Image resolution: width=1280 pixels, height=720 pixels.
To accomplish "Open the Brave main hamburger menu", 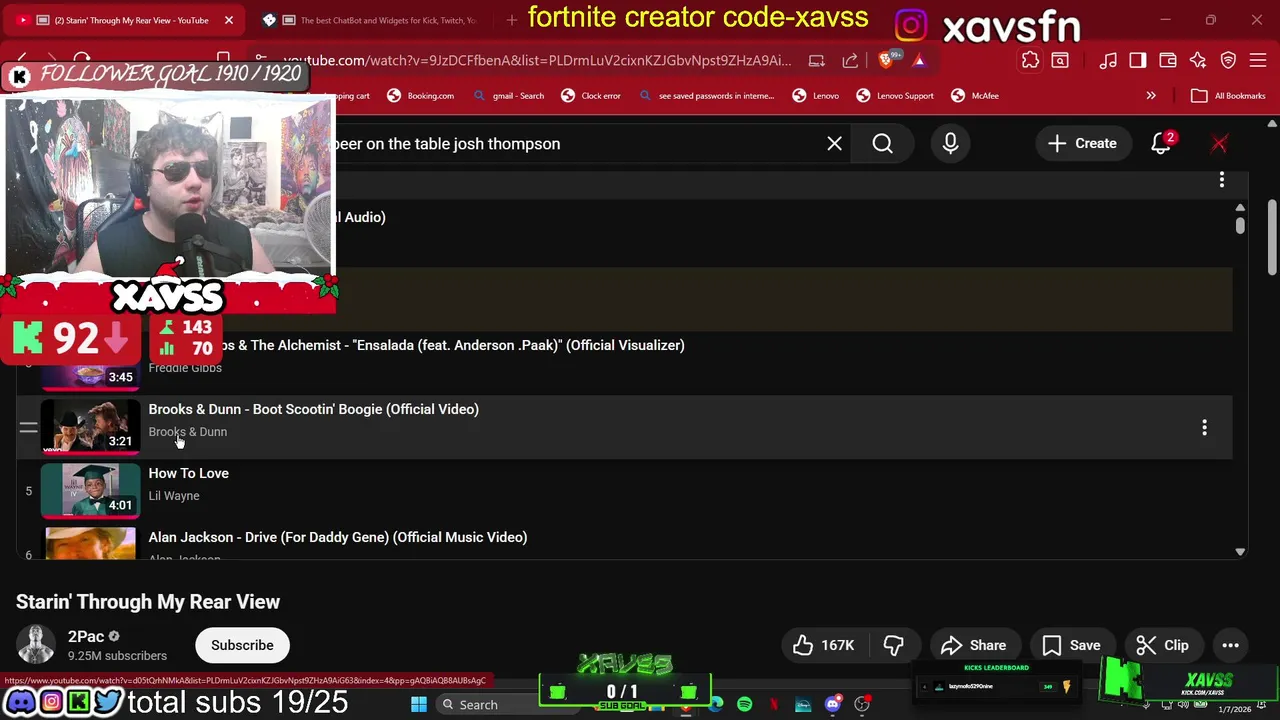I will tap(1258, 60).
